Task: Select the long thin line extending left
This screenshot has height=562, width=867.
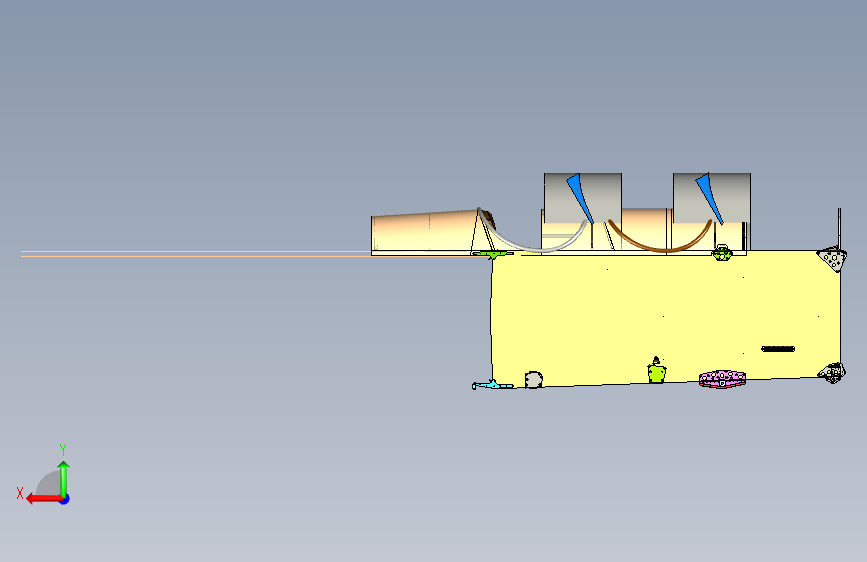Action: [196, 254]
